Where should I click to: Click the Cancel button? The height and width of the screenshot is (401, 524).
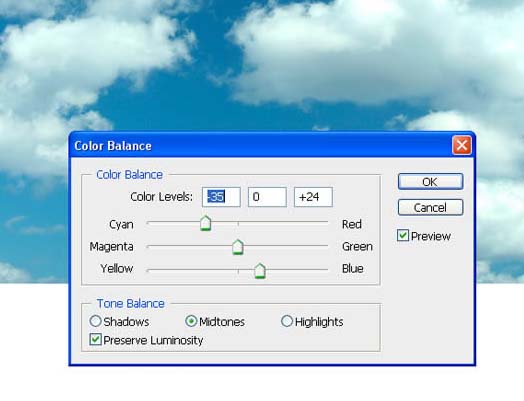coord(430,208)
